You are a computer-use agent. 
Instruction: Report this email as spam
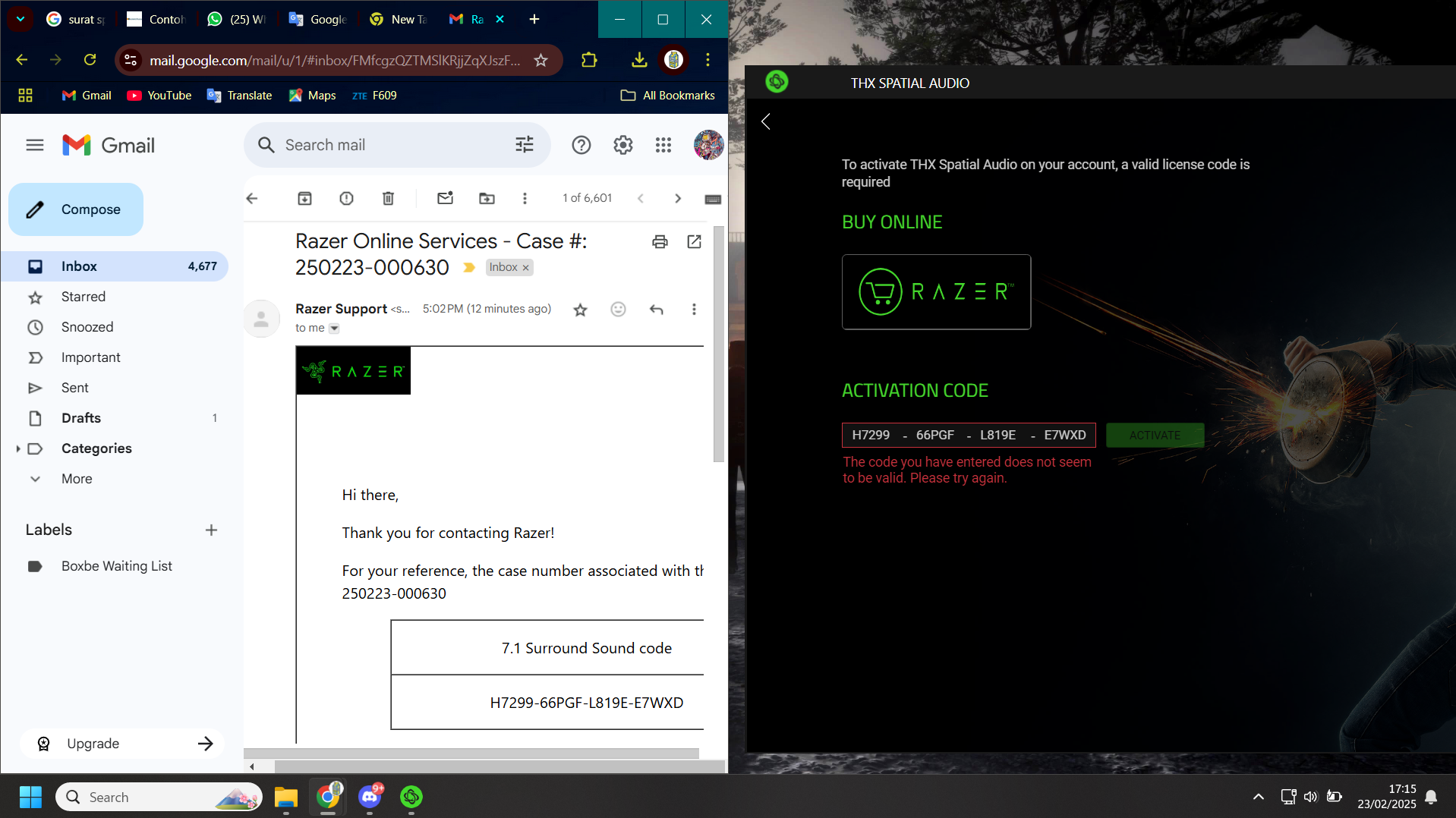346,198
